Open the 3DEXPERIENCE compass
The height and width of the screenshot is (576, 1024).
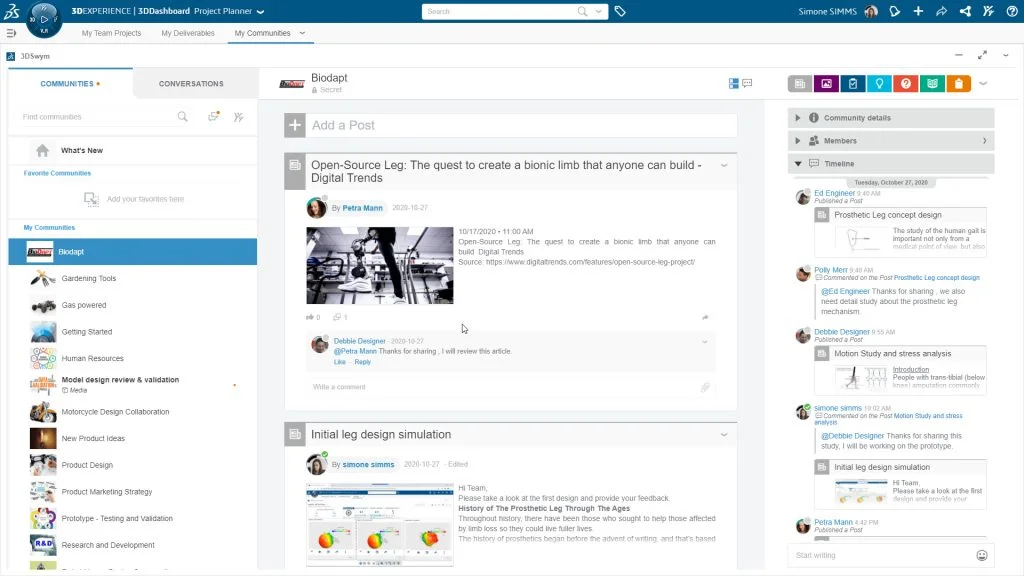(x=44, y=19)
